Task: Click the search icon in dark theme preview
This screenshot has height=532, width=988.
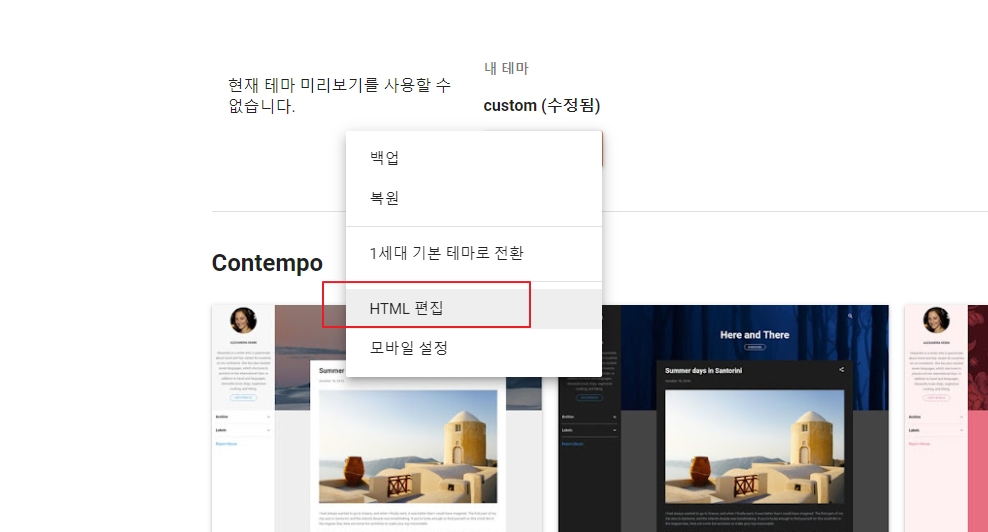Action: click(849, 316)
